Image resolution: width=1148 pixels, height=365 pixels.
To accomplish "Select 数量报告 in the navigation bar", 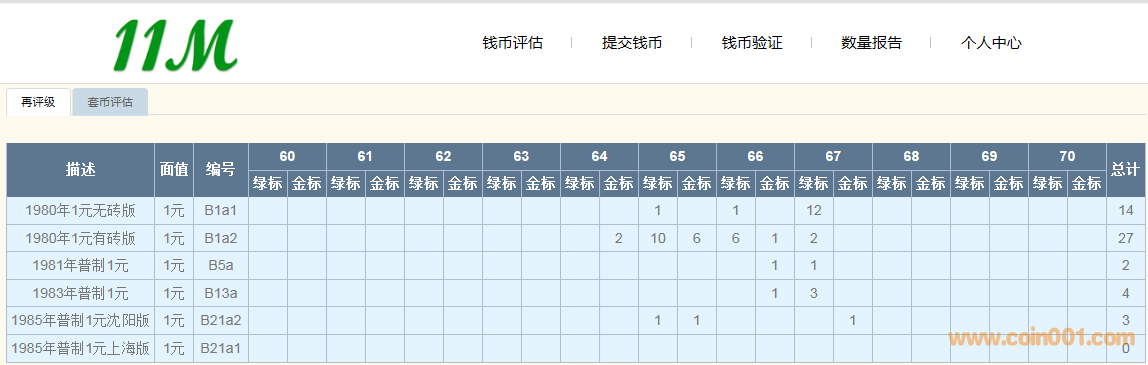I will (871, 42).
